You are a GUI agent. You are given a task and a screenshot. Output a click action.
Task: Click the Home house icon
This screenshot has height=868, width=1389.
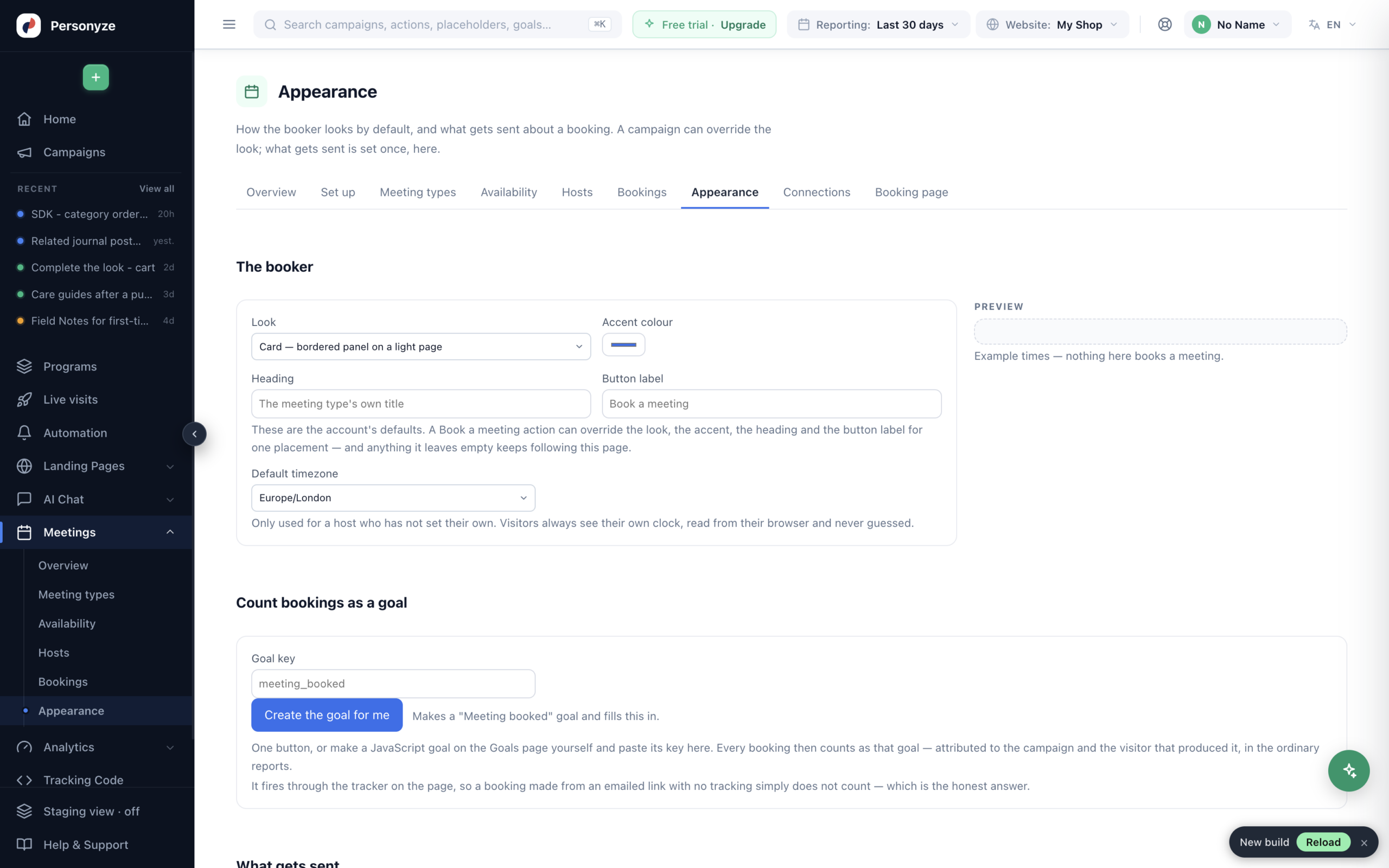pos(24,119)
